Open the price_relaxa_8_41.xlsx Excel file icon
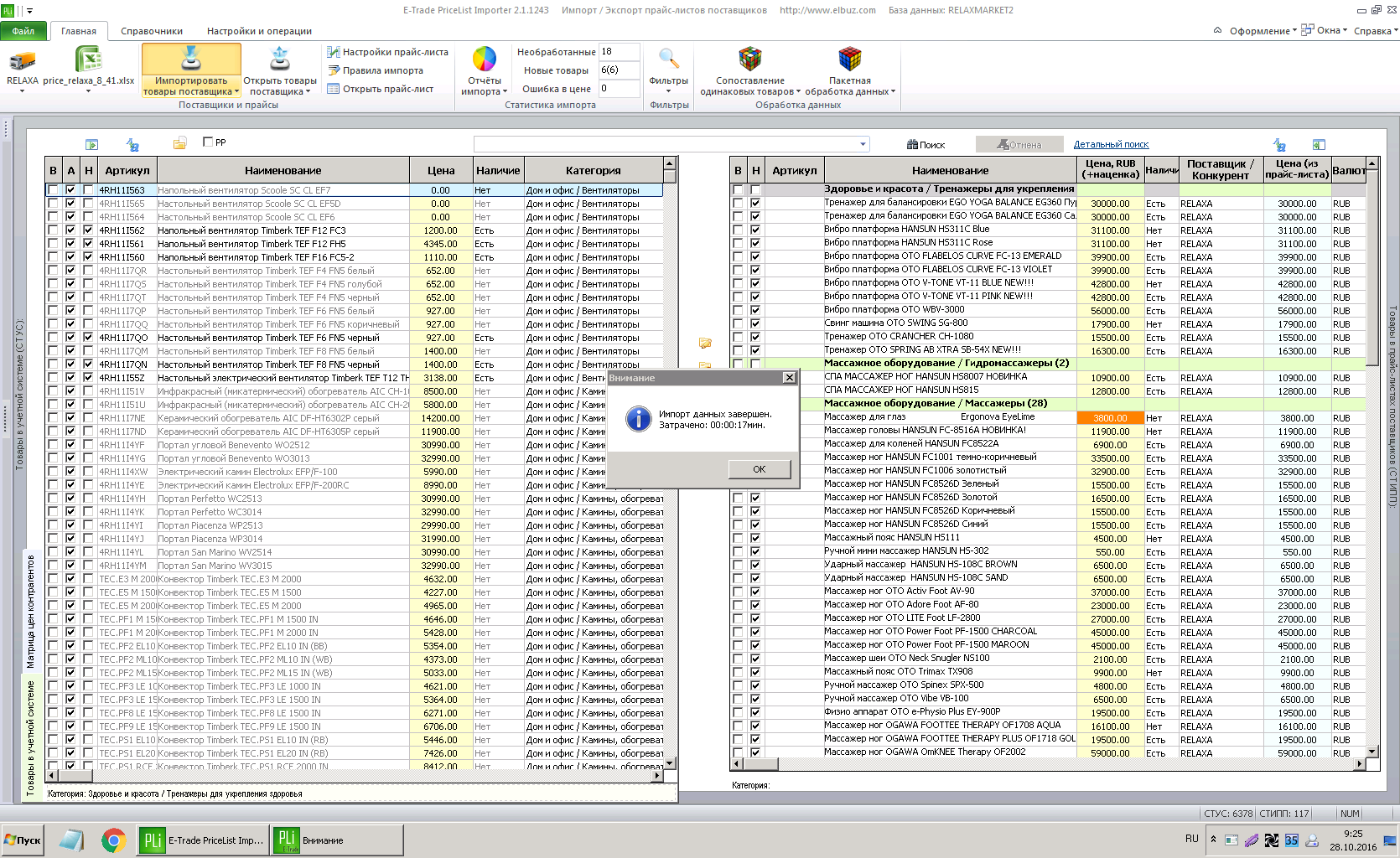Viewport: 1400px width, 858px height. coord(88,60)
